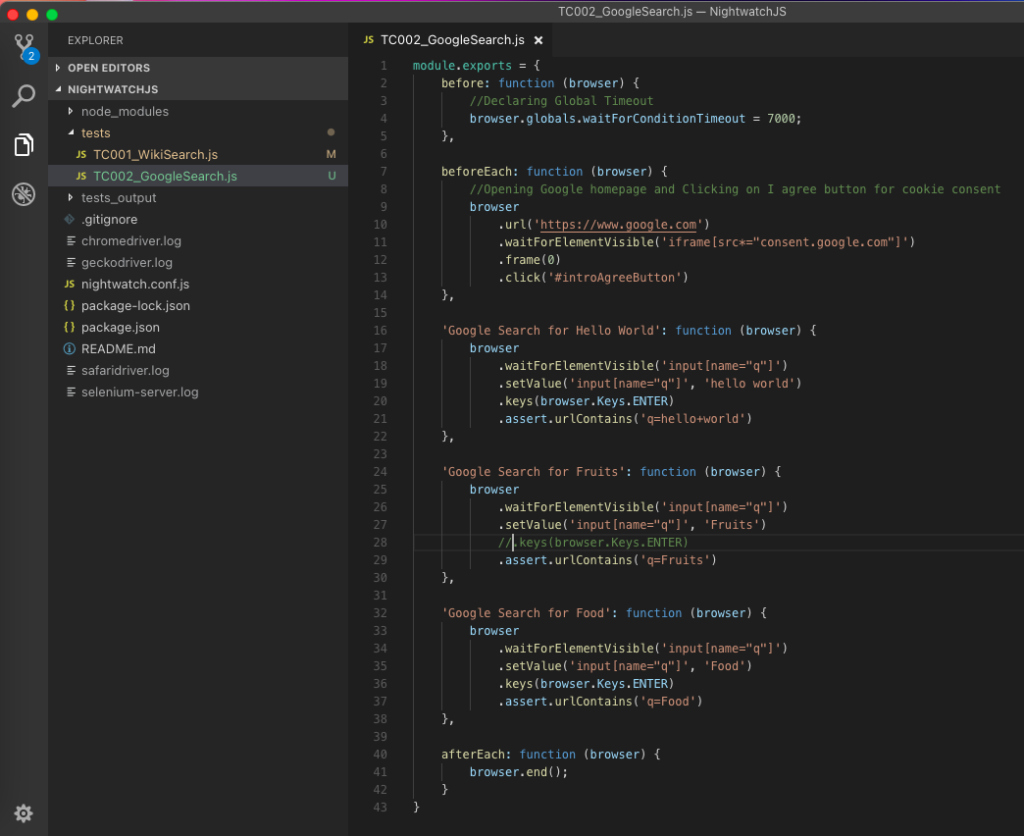Screen dimensions: 1024x836
Task: Click 'Google Search for Food' test name
Action: pos(526,613)
